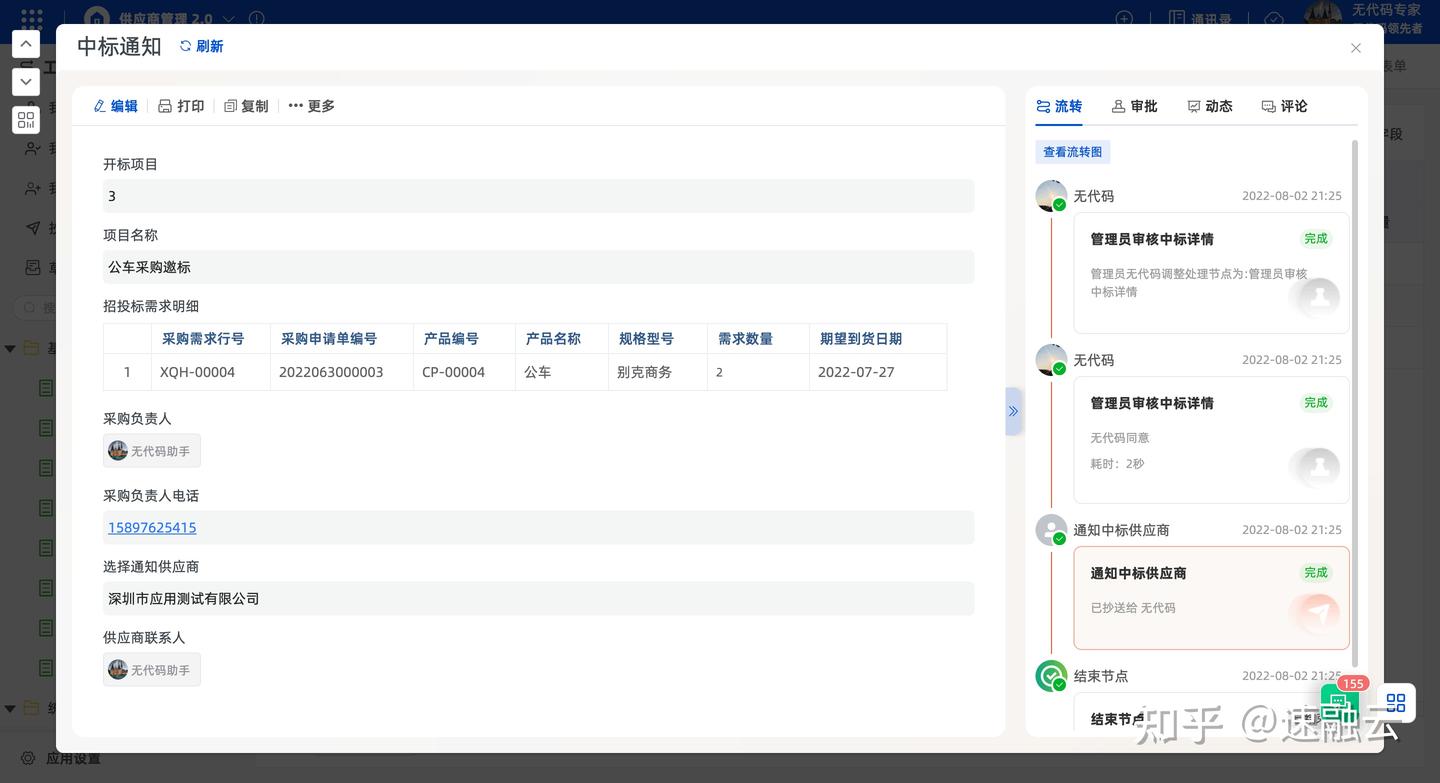Screen dimensions: 1440x783
Task: Open the blue grid widget icon bottom-right
Action: pos(1396,703)
